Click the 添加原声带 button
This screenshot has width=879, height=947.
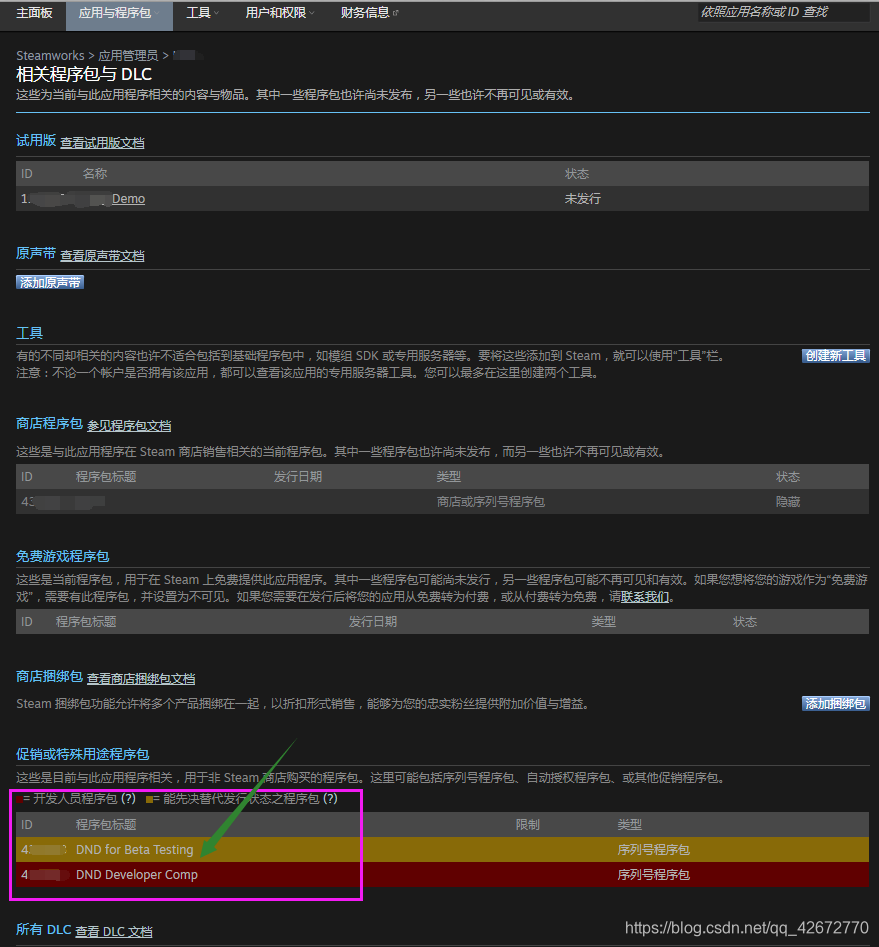tap(50, 282)
